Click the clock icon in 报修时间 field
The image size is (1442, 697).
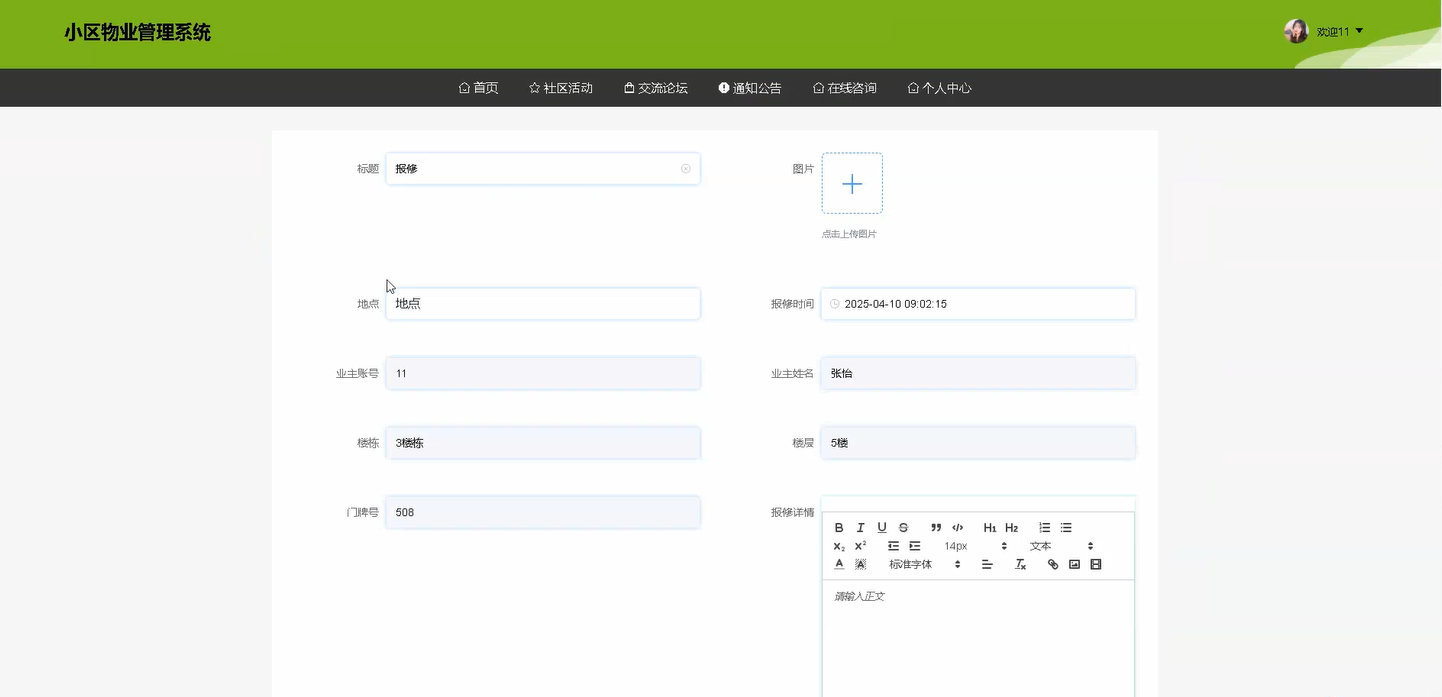pos(835,304)
